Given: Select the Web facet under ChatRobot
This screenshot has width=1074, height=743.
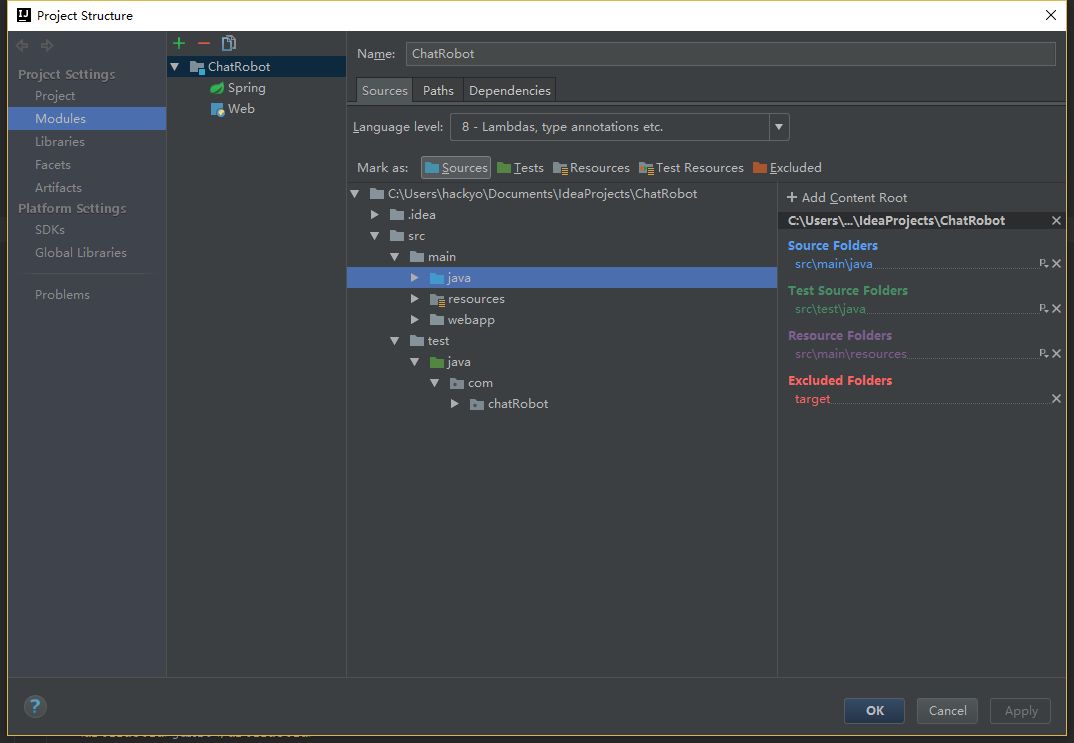Looking at the screenshot, I should point(241,109).
